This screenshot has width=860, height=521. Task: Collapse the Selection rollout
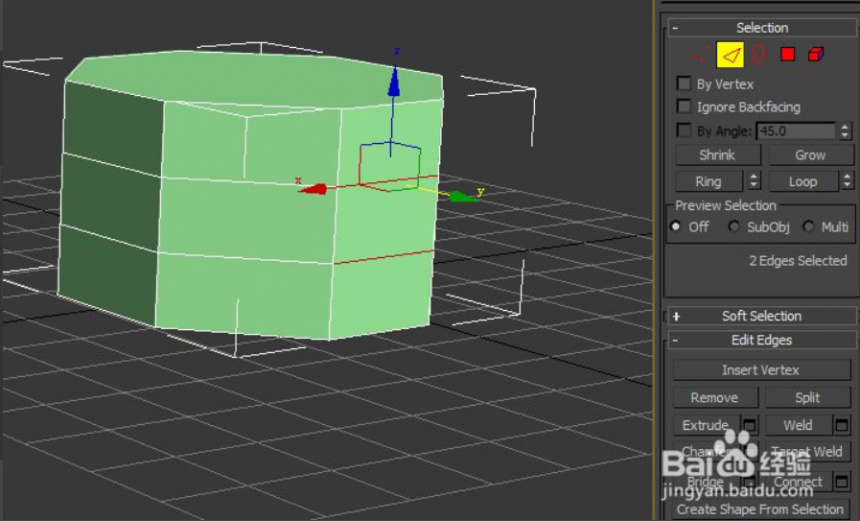pyautogui.click(x=761, y=28)
